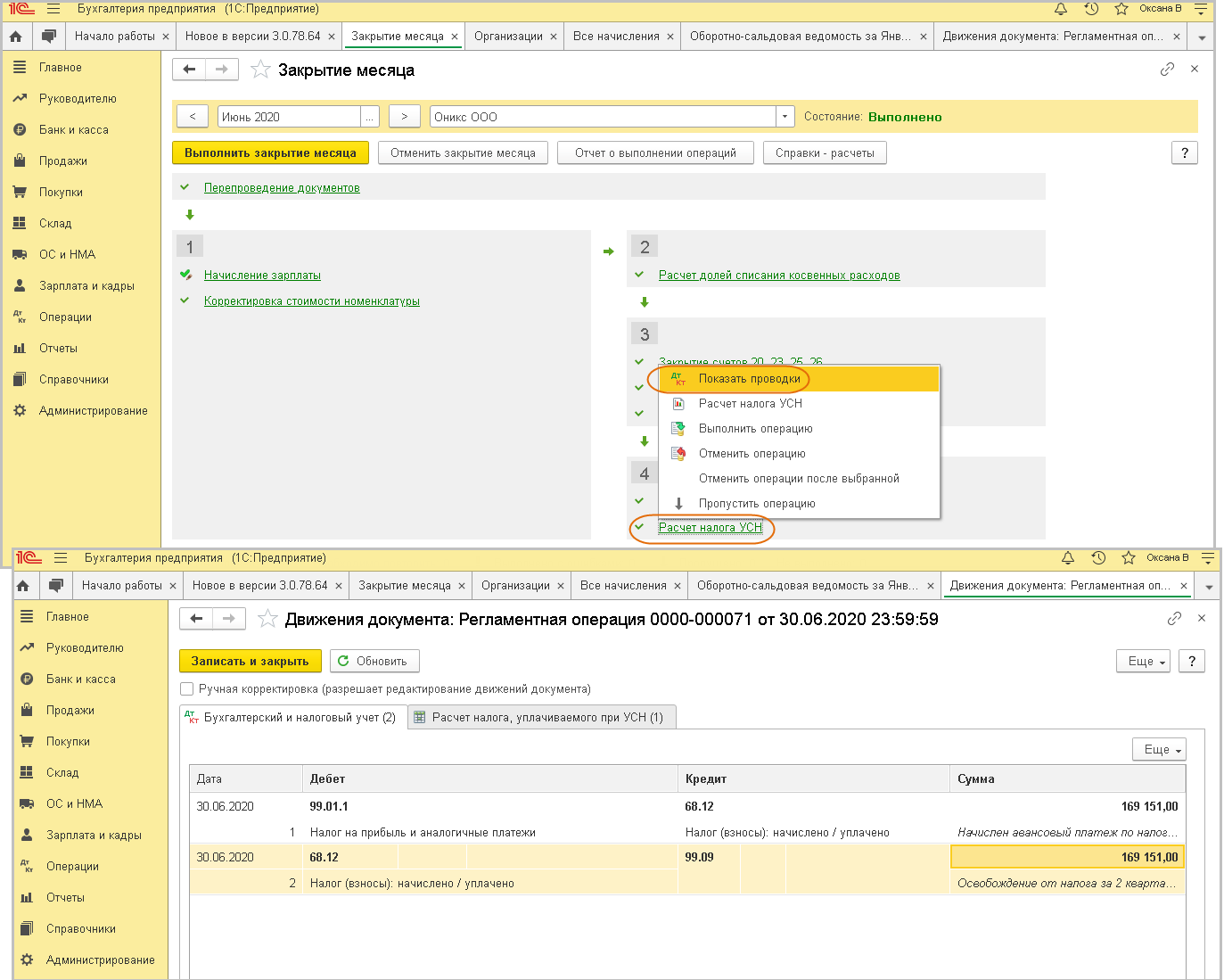This screenshot has height=980, width=1224.
Task: Open Склад in top window sidebar
Action: pos(55,224)
